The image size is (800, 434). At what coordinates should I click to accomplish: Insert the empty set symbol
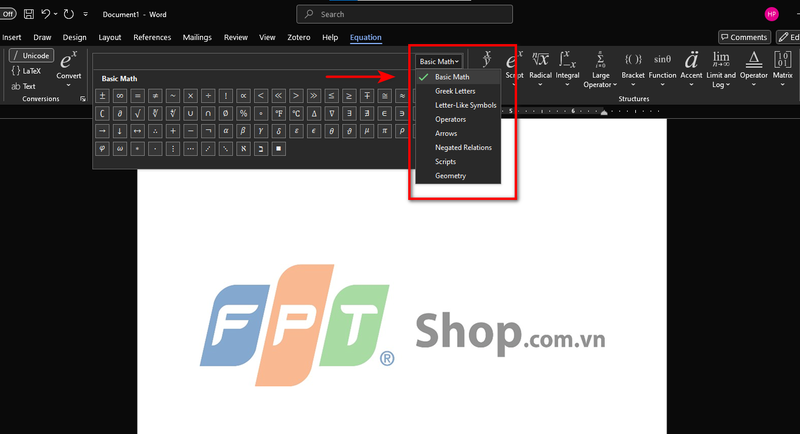click(226, 113)
